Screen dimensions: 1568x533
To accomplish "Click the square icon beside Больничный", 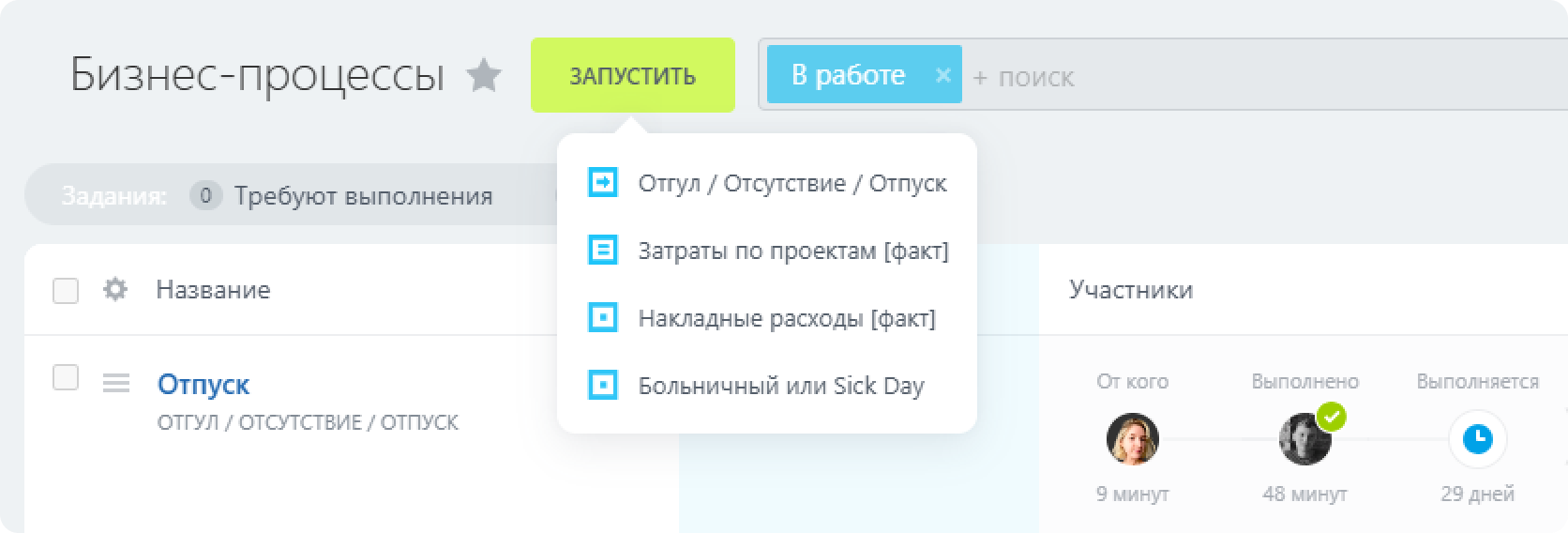I will 603,385.
